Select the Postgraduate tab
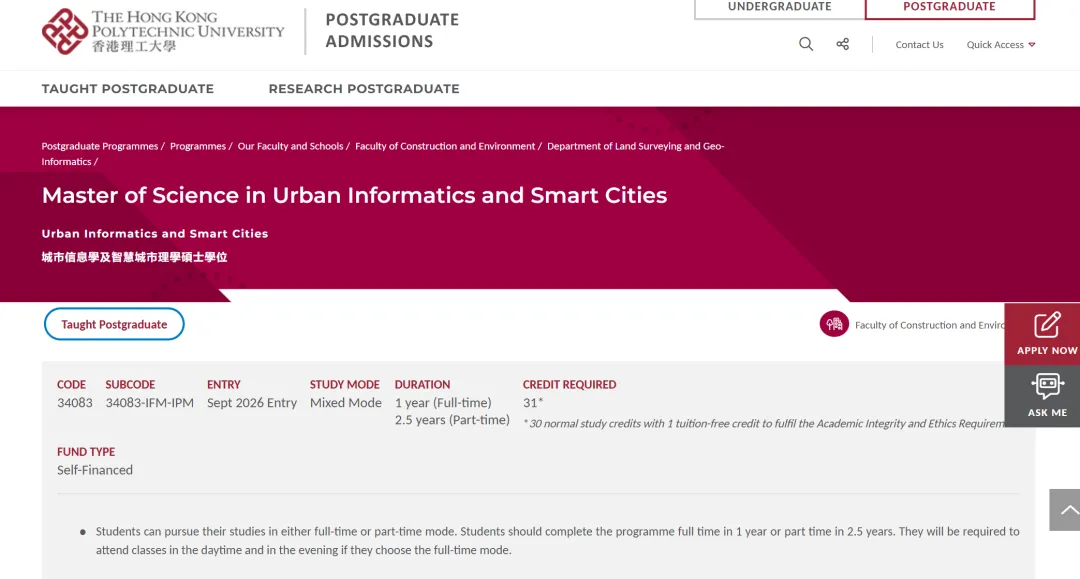This screenshot has height=579, width=1080. (x=949, y=7)
